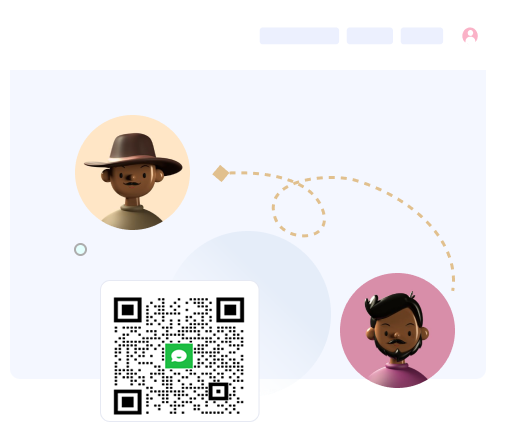Click the widest placeholder bar in header
524x422 pixels.
[299, 36]
